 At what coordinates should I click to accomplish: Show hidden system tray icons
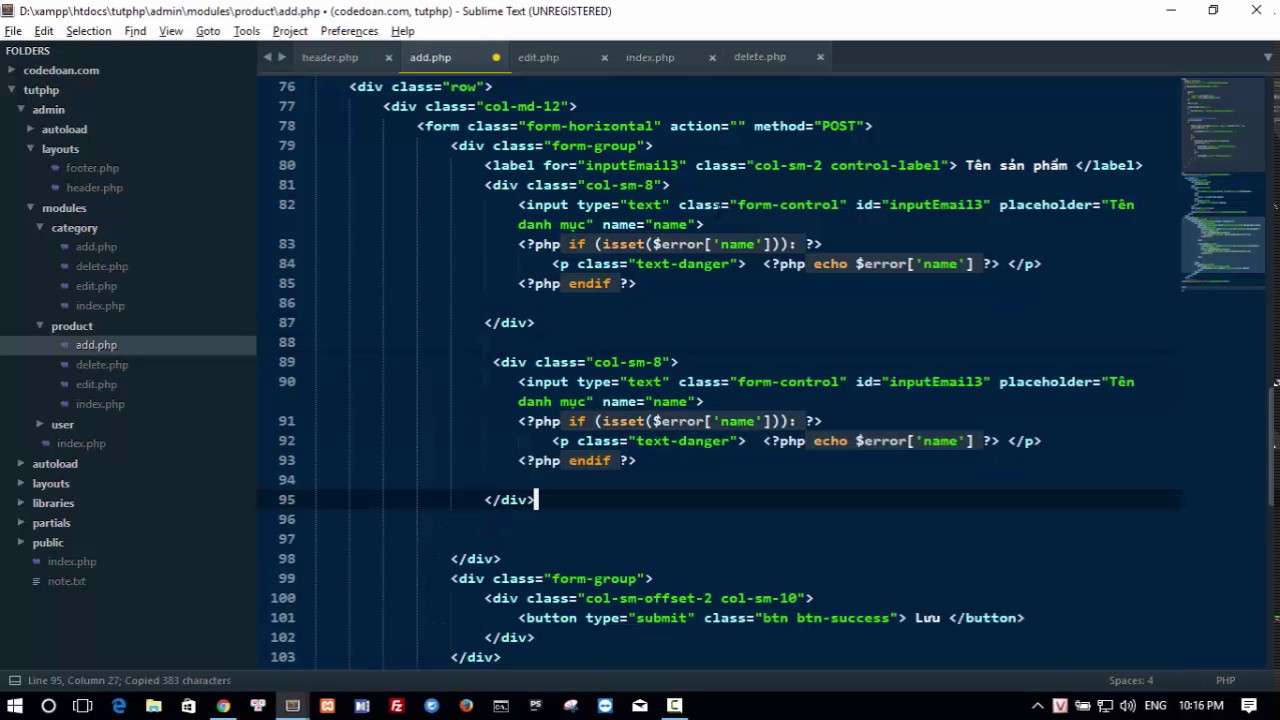tap(1037, 706)
